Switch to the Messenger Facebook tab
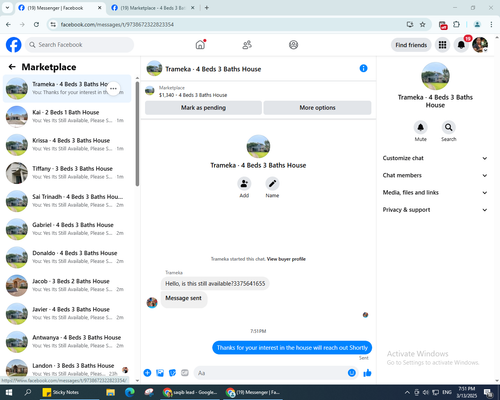500x400 pixels. (60, 8)
